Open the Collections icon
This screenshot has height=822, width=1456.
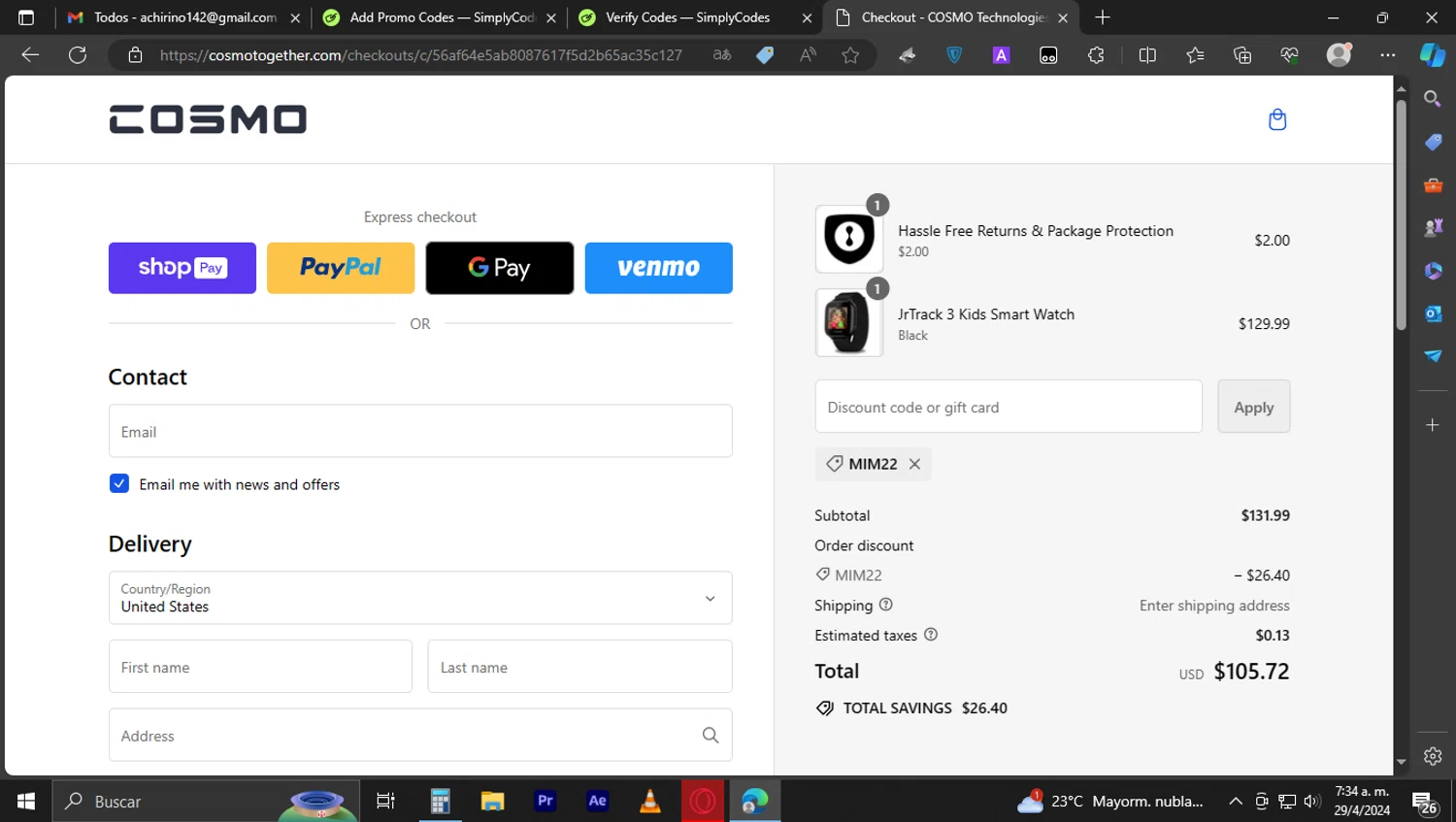tap(1242, 55)
